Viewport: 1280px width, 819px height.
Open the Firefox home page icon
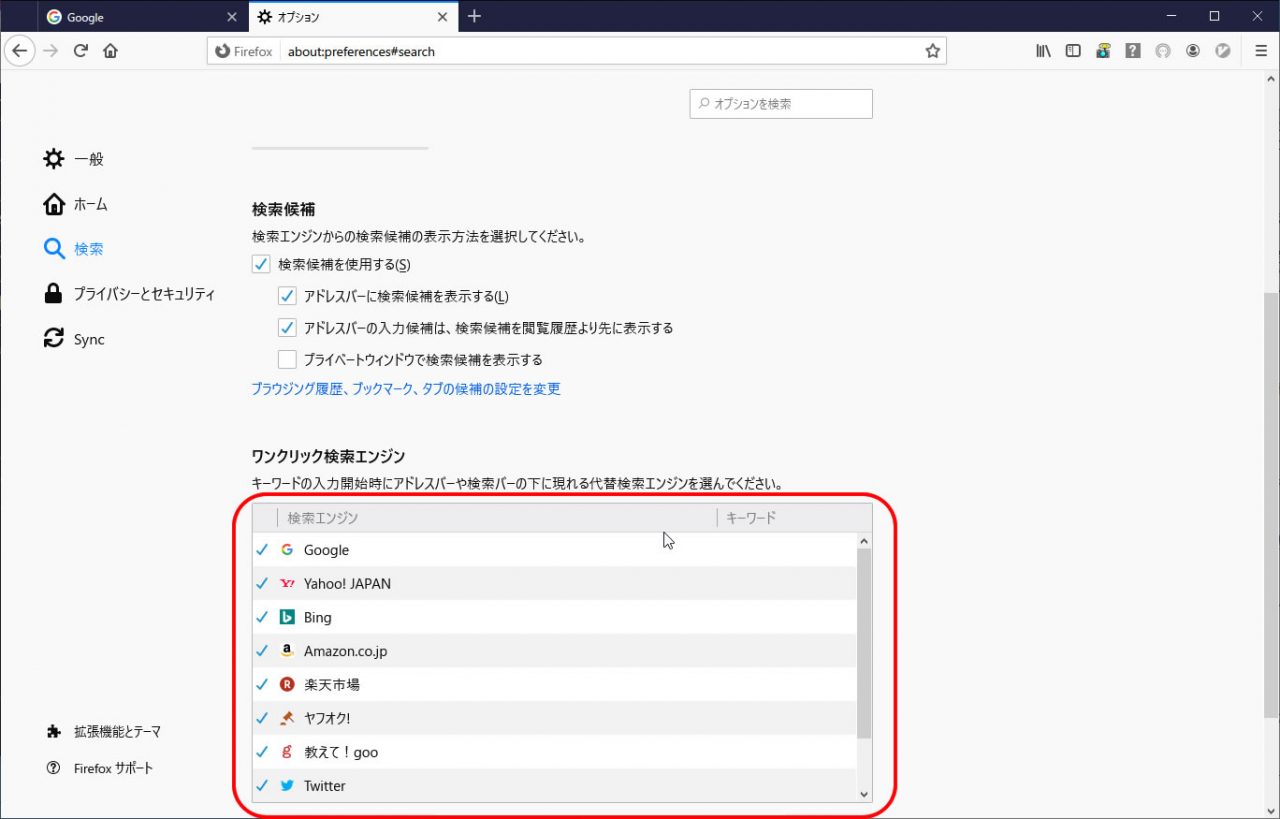pos(111,51)
